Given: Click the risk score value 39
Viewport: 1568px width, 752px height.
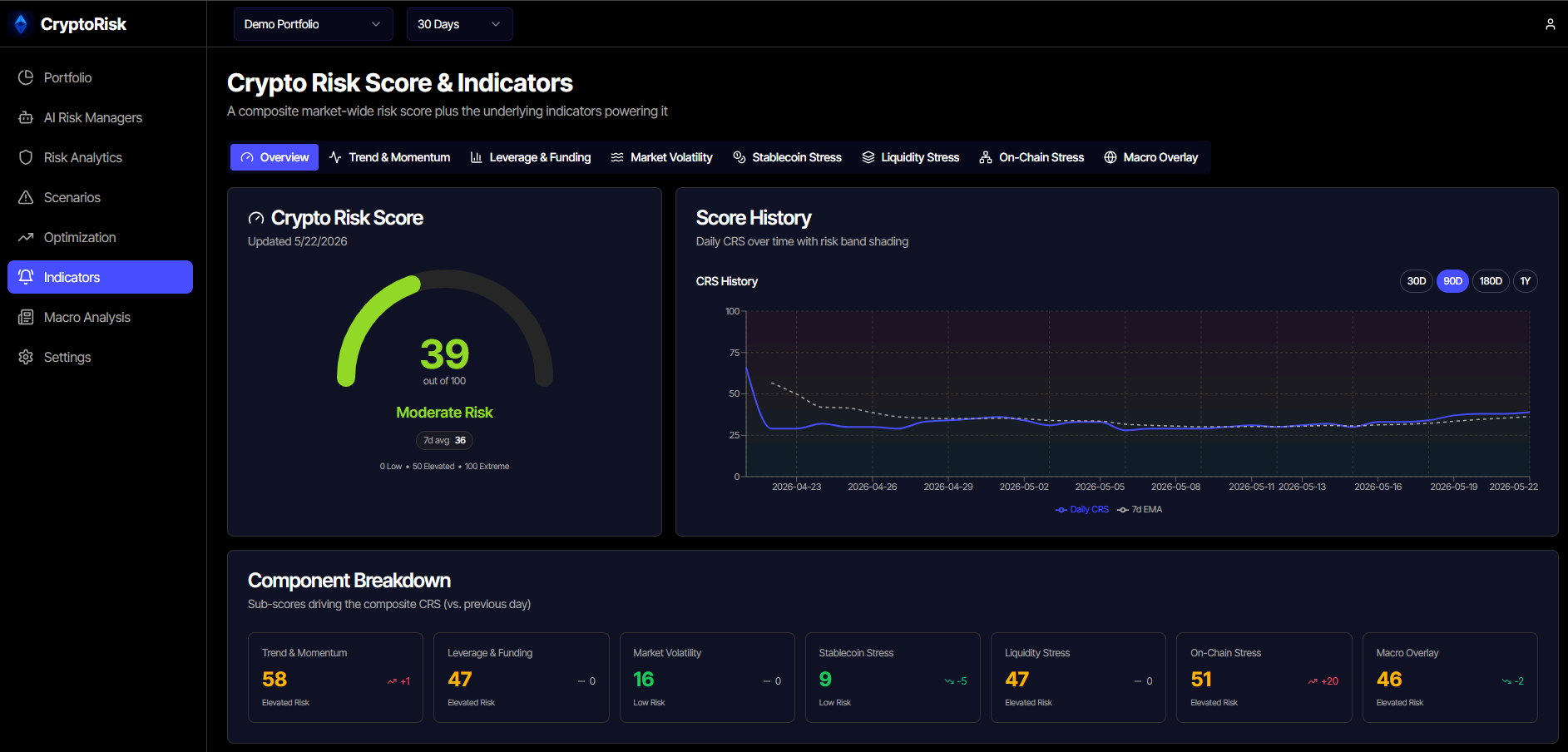Looking at the screenshot, I should pyautogui.click(x=445, y=354).
